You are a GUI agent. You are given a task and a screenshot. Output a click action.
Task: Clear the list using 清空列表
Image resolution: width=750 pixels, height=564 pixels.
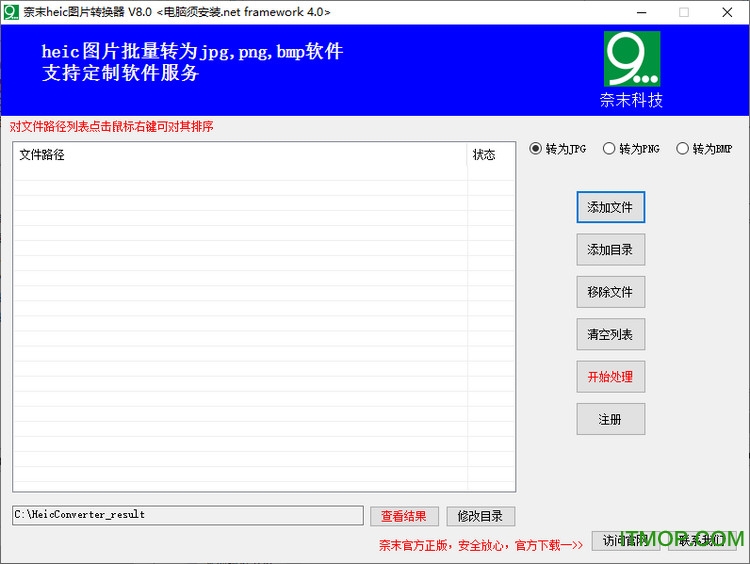click(x=610, y=334)
